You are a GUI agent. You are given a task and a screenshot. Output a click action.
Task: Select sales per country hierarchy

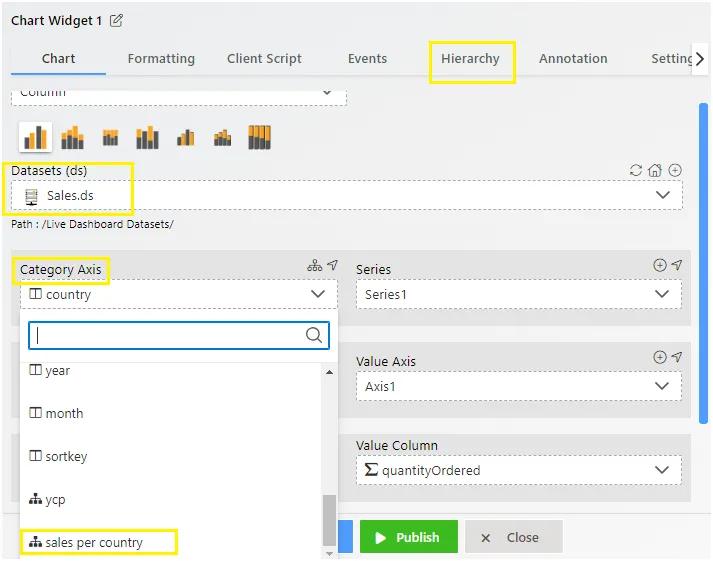tap(171, 542)
